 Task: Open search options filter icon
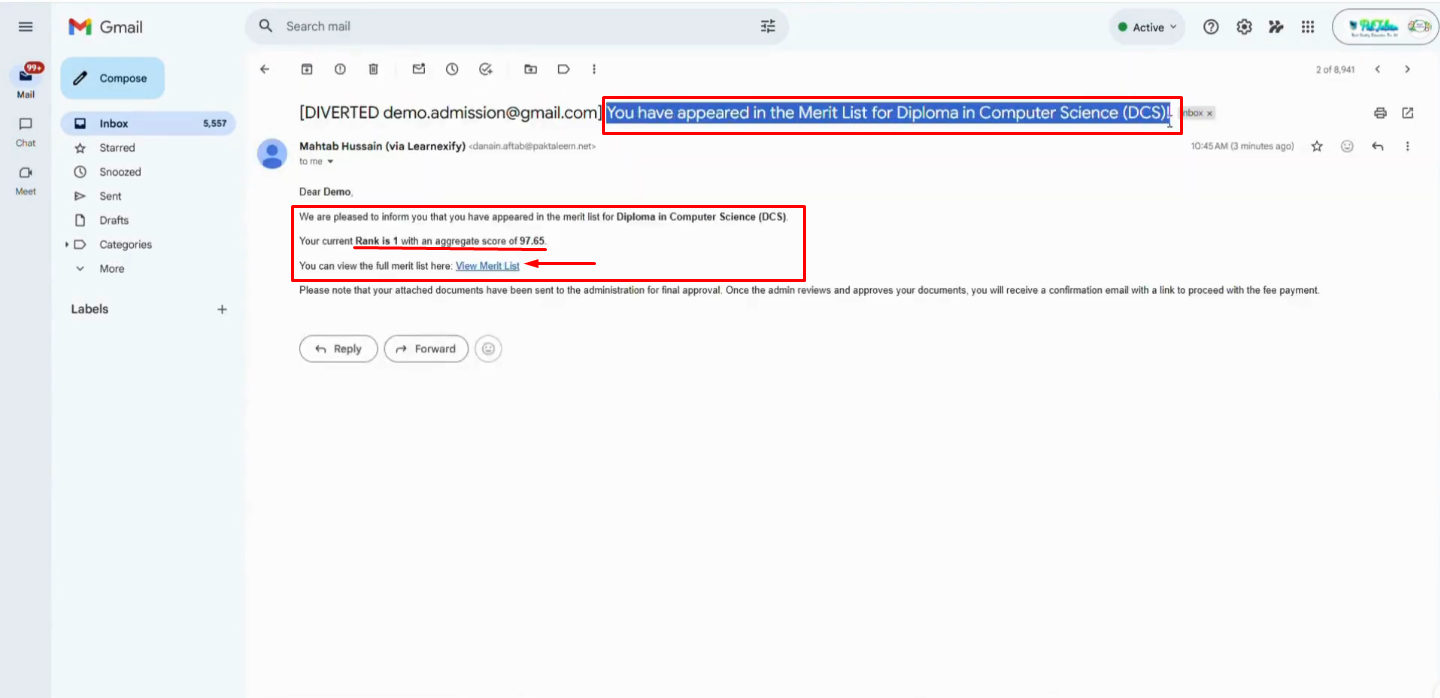coord(768,27)
